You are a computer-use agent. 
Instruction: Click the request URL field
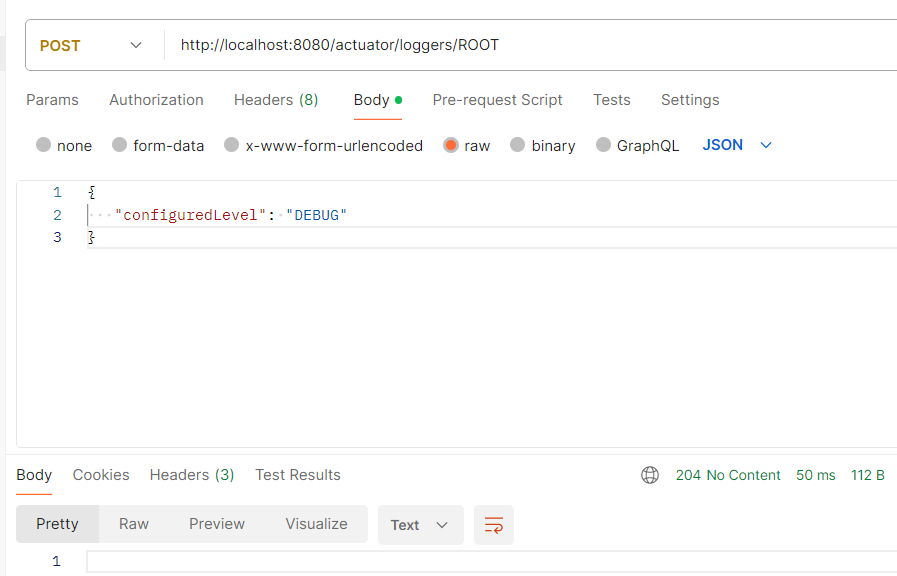click(x=531, y=45)
